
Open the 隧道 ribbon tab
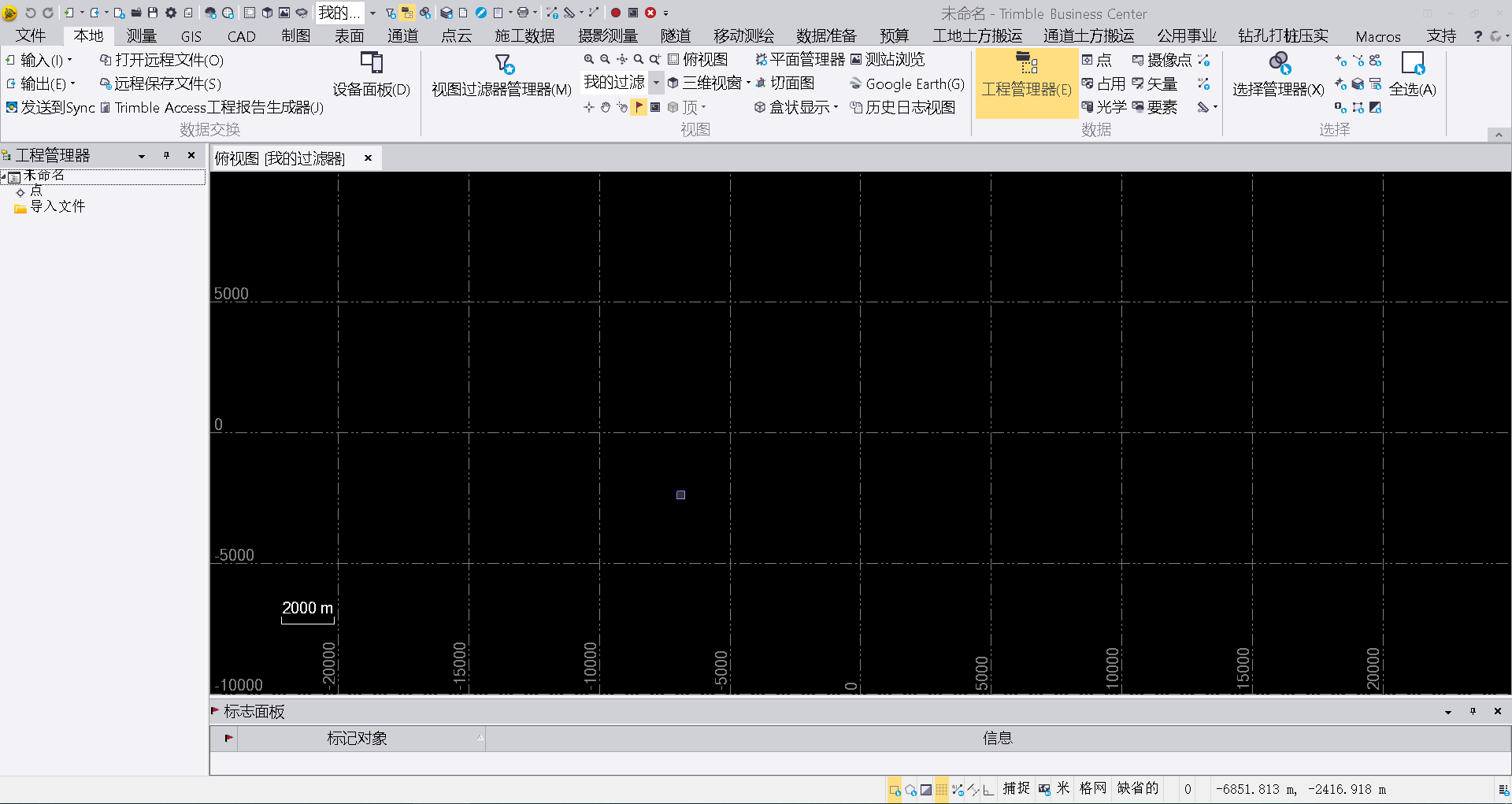tap(676, 35)
